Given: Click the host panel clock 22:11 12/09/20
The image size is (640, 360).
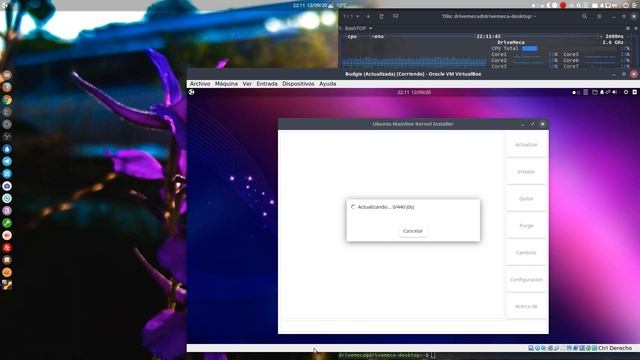Looking at the screenshot, I should (310, 5).
